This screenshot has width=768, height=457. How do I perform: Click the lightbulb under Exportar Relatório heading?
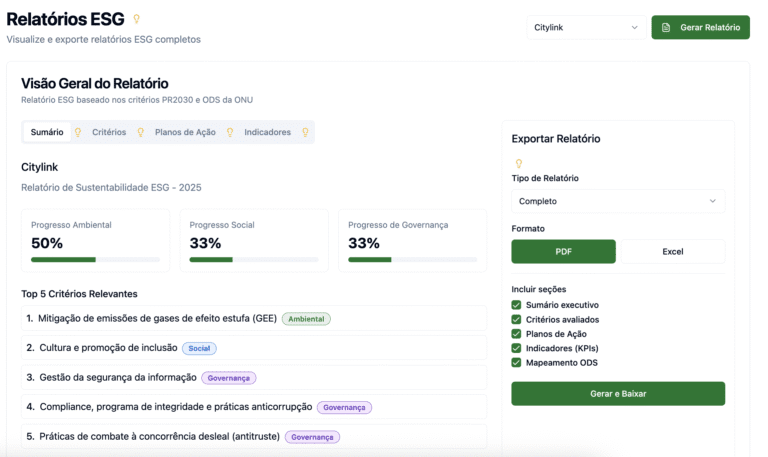pos(518,163)
